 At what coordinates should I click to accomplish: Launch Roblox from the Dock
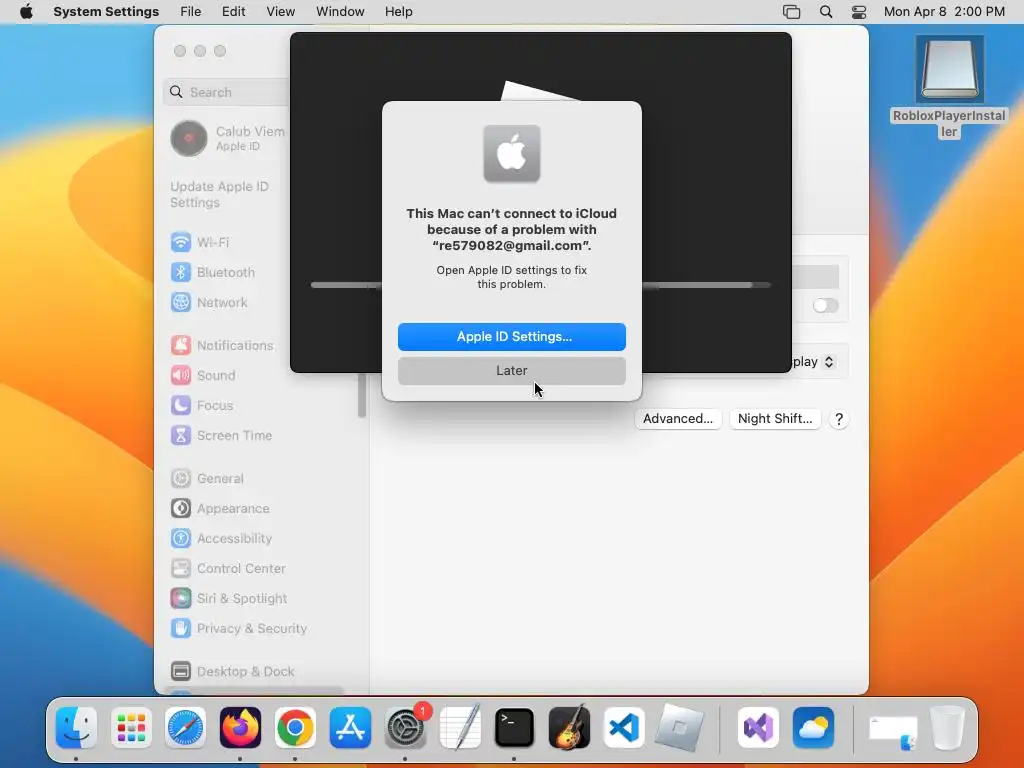click(x=679, y=728)
